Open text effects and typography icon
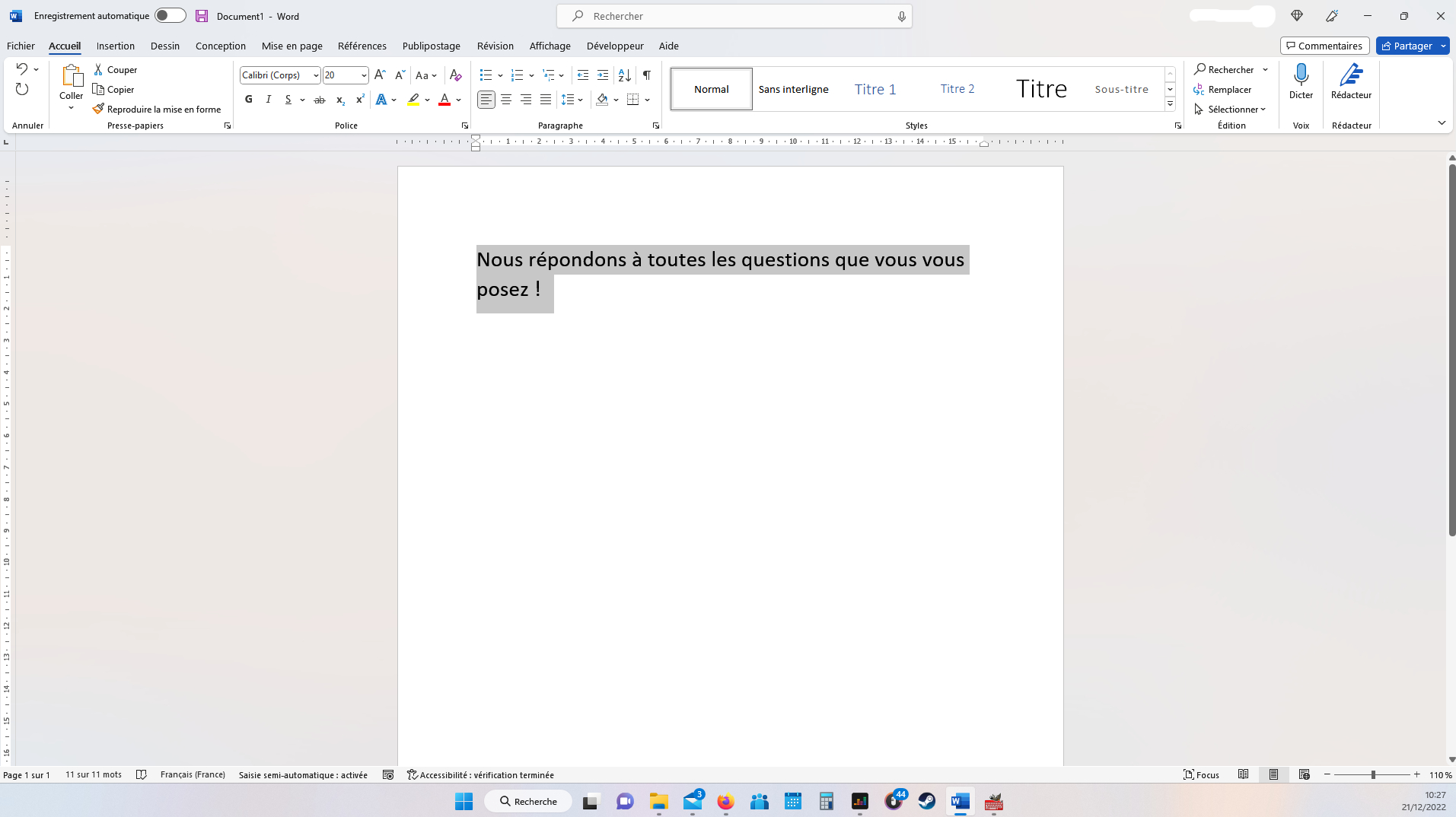The width and height of the screenshot is (1456, 817). click(x=381, y=100)
